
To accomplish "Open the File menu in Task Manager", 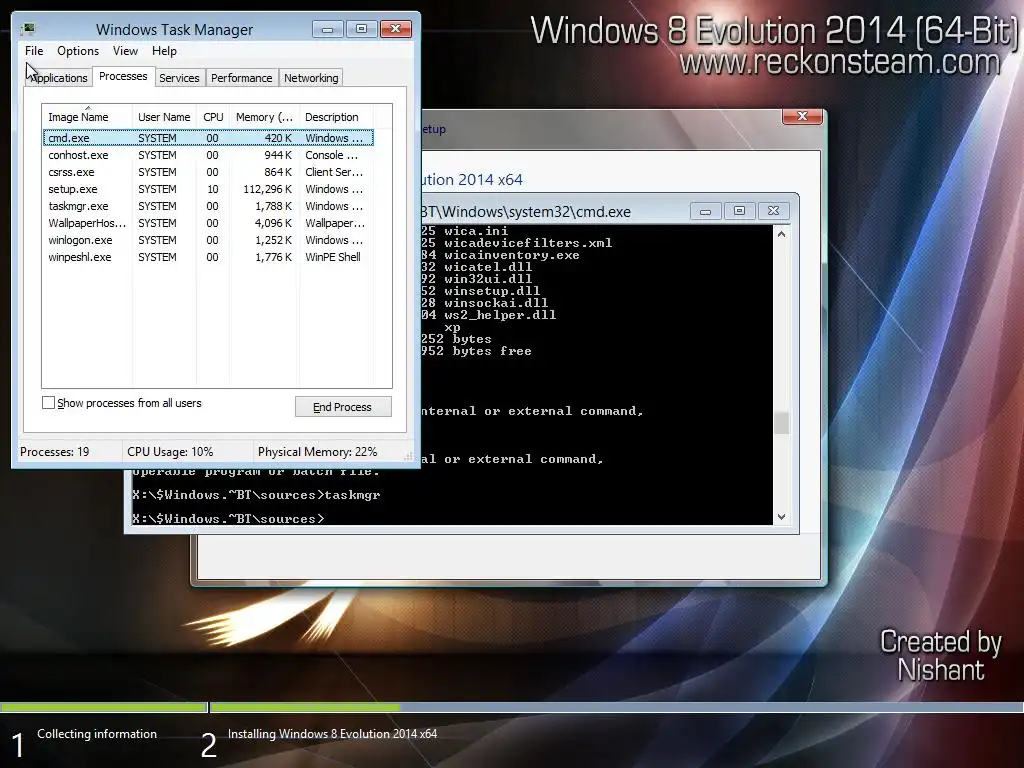I will click(x=34, y=51).
